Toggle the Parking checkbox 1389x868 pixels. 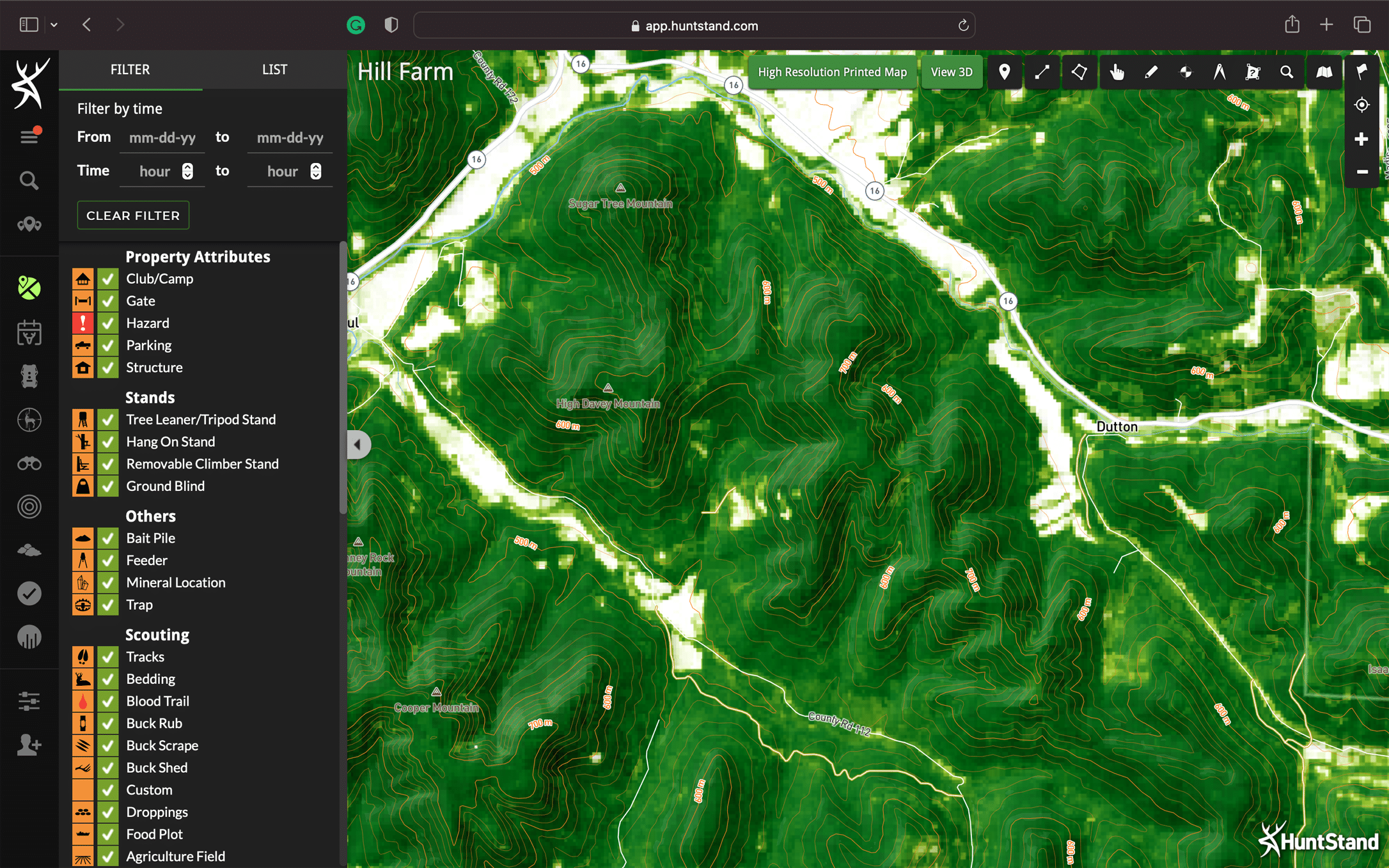point(108,345)
